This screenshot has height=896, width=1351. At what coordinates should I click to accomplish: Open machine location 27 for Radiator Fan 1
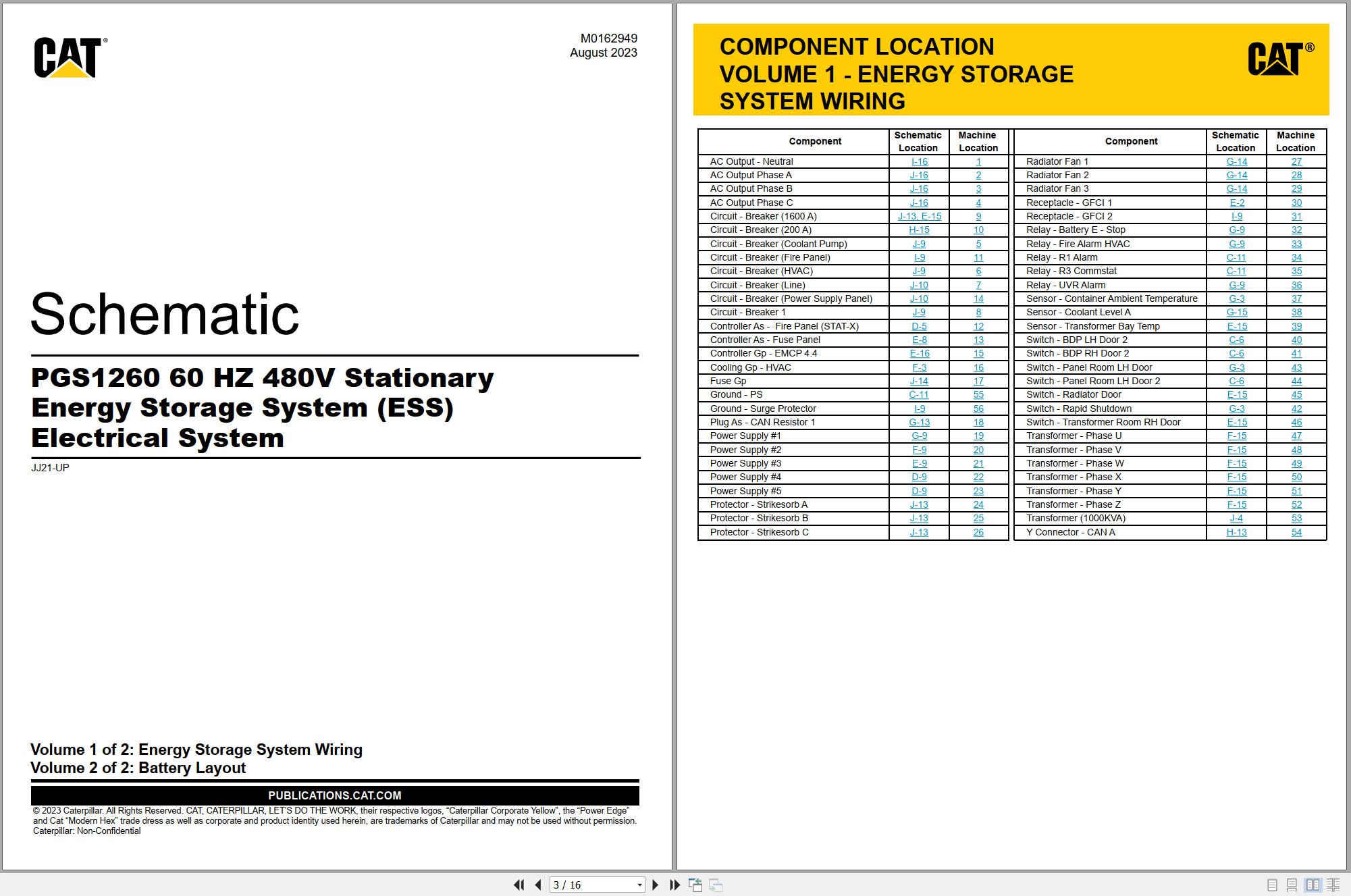pos(1296,161)
